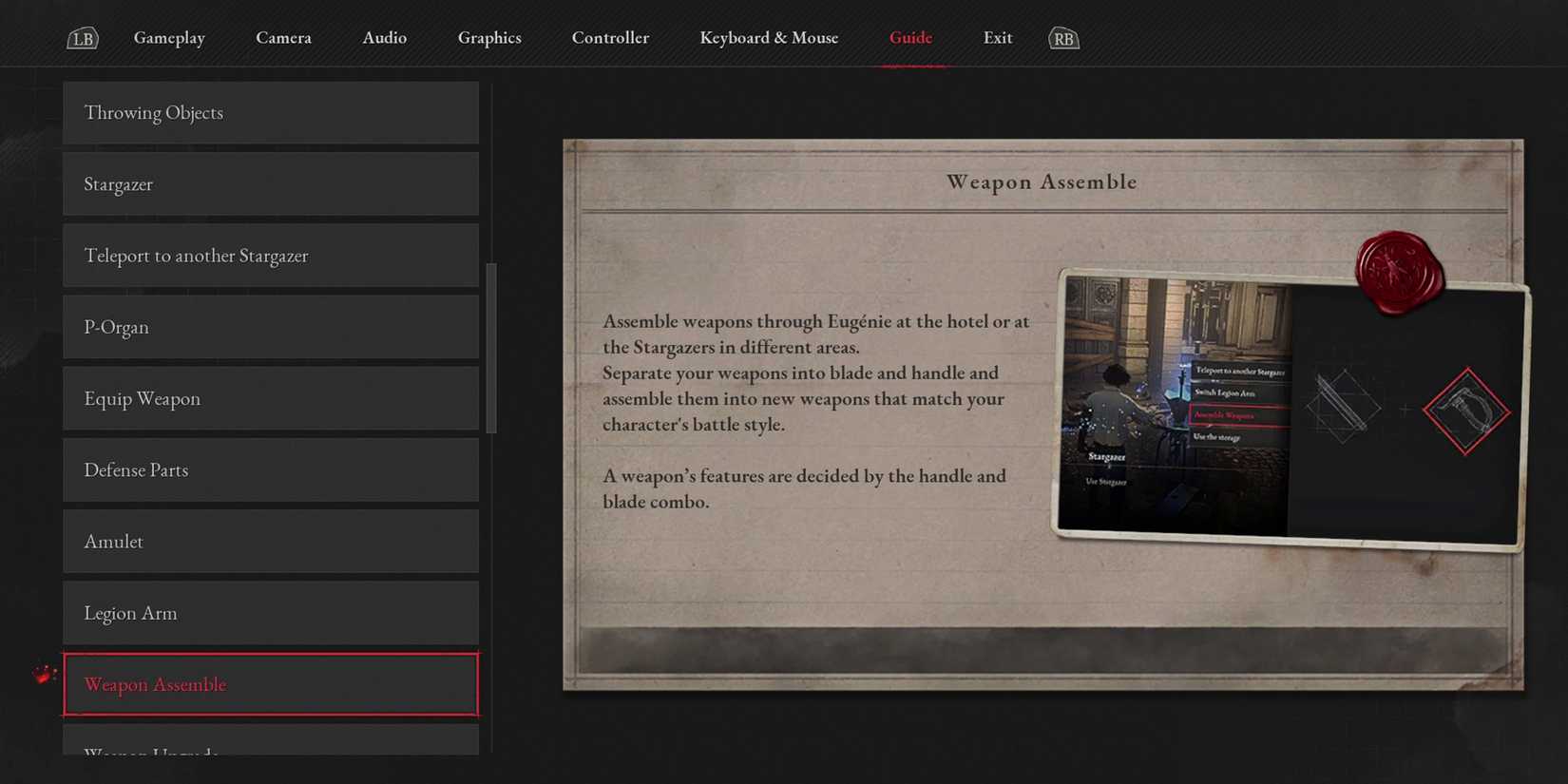Go to the Graphics tab

[489, 38]
